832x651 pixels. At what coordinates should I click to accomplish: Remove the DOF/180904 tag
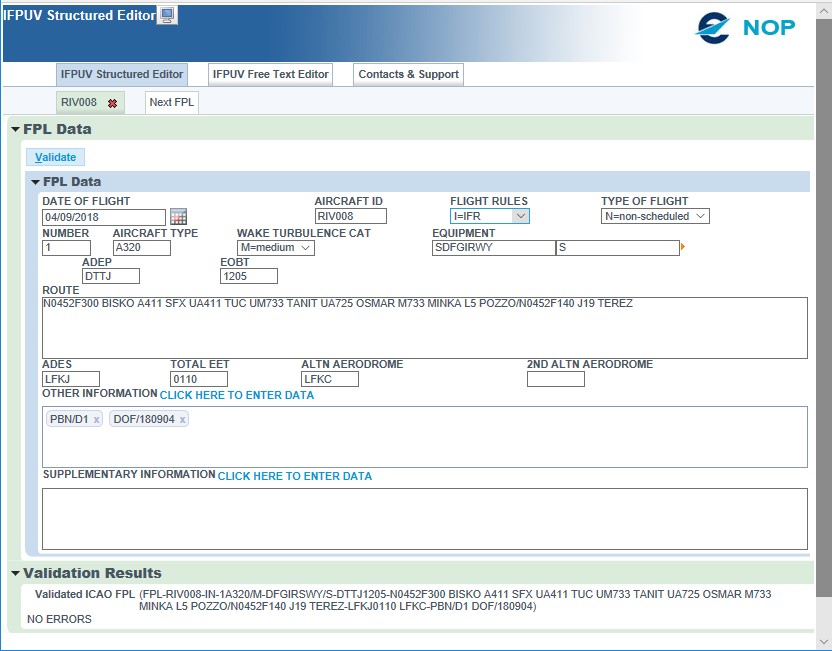[182, 420]
